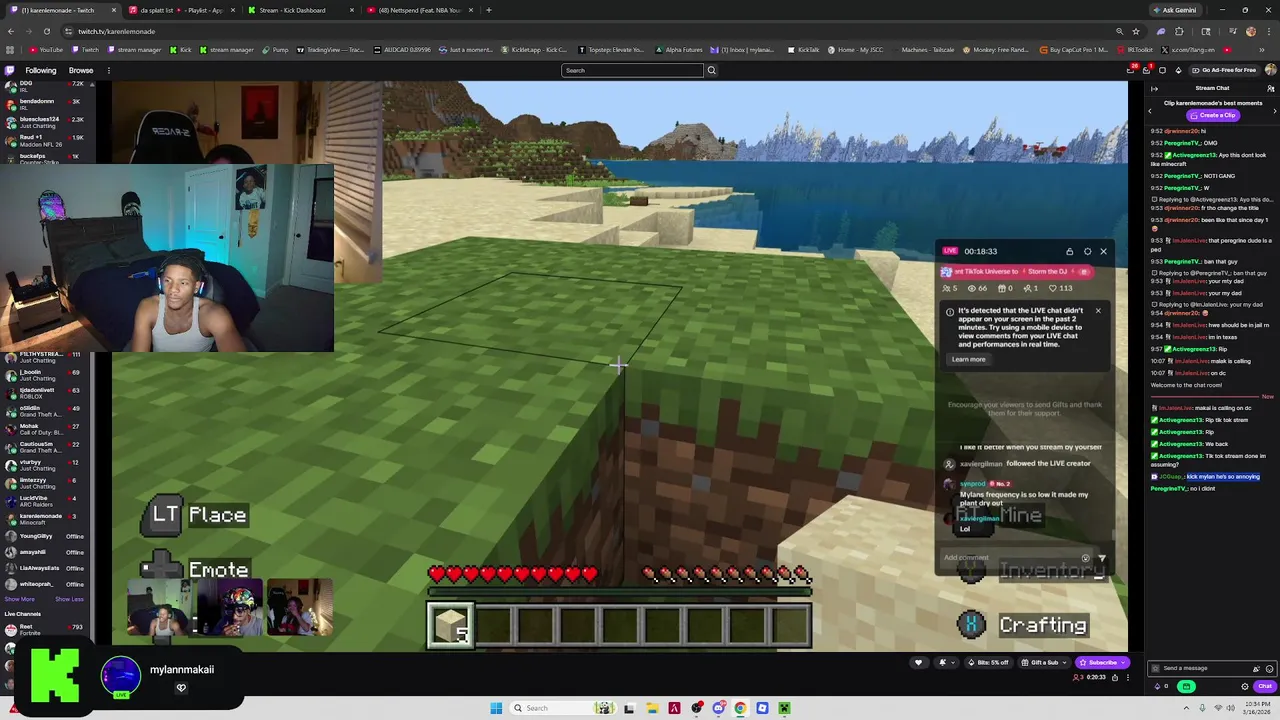Image resolution: width=1280 pixels, height=720 pixels.
Task: Click the Subscribe button
Action: pyautogui.click(x=1102, y=662)
